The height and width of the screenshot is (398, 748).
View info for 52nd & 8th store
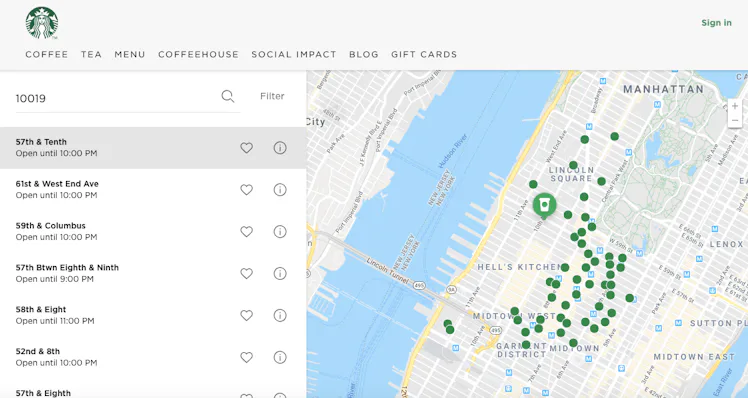pyautogui.click(x=280, y=357)
